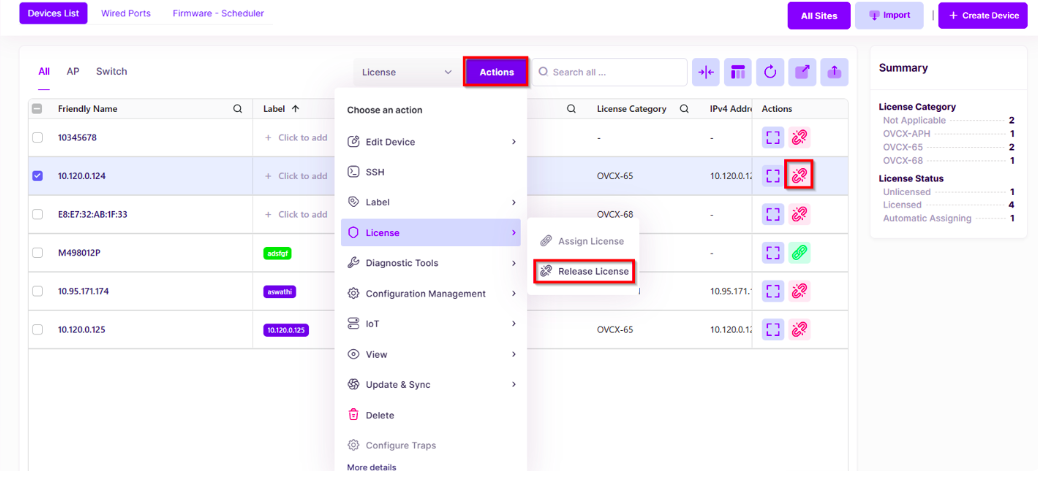Check the box for row E8:E7:32:AB:1F:33
Screen dimensions: 1038x477
(x=38, y=214)
